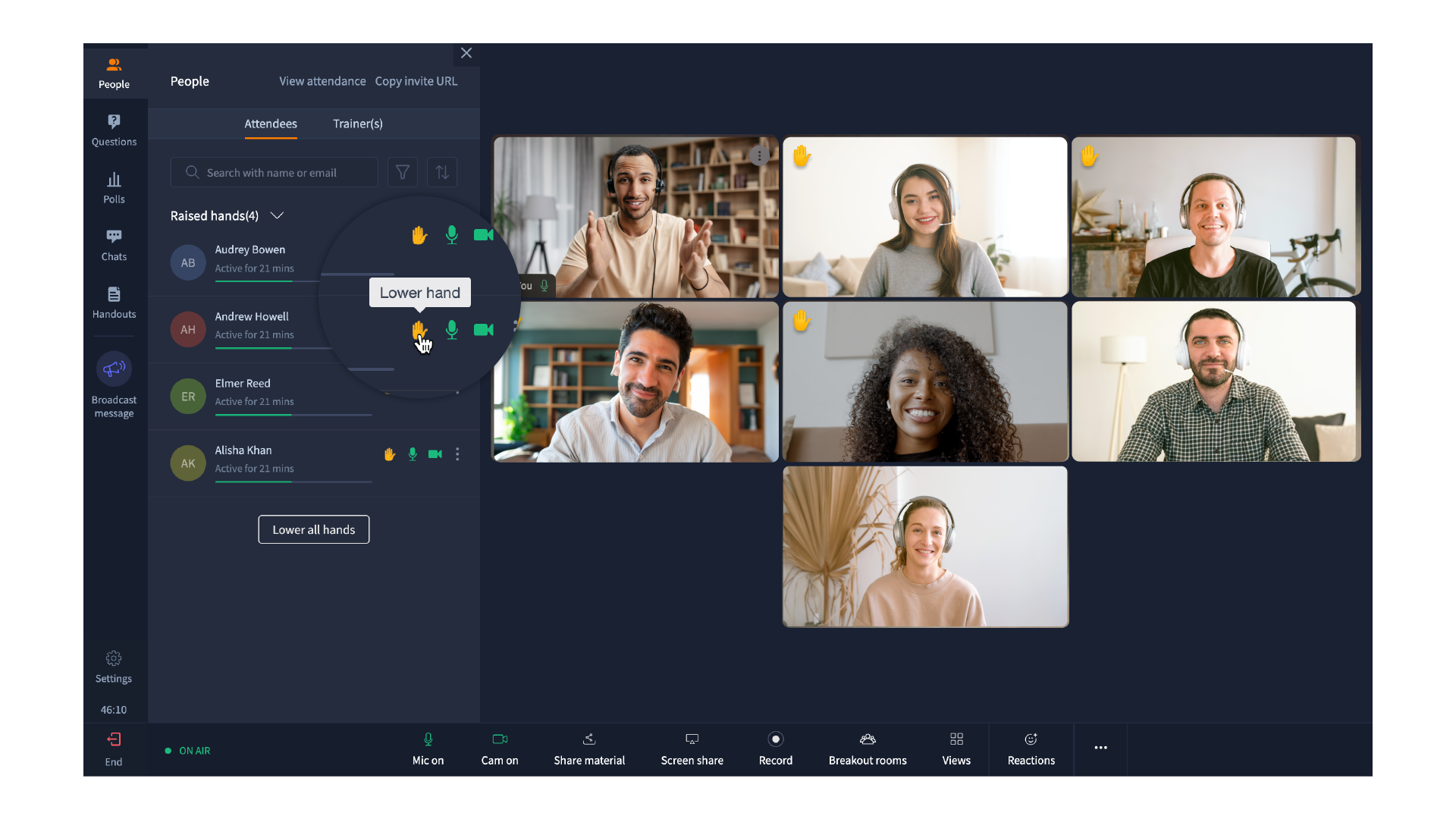This screenshot has width=1456, height=819.
Task: Open the Handouts panel
Action: point(114,303)
